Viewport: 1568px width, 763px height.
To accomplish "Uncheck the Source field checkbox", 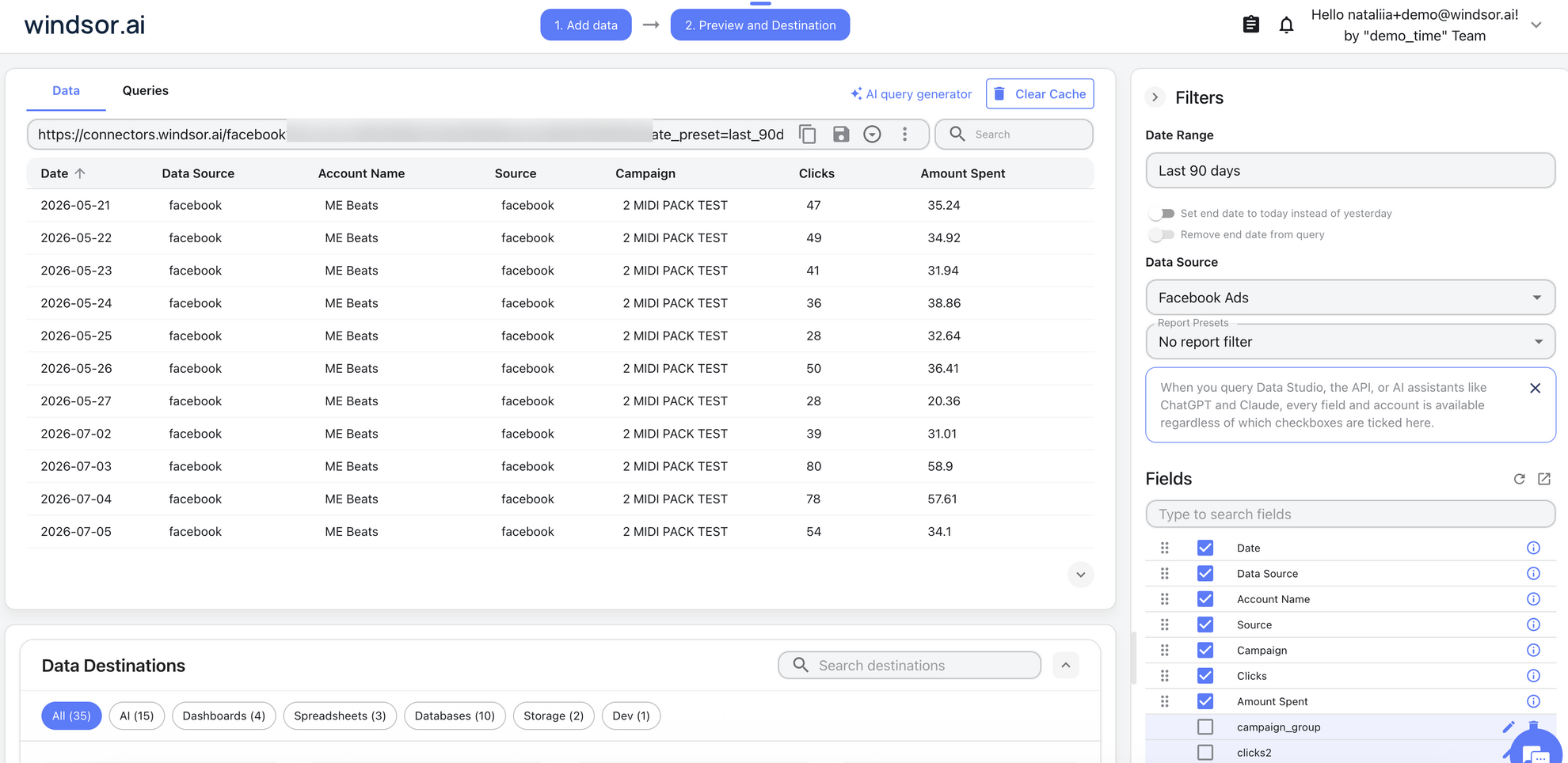I will click(1205, 624).
